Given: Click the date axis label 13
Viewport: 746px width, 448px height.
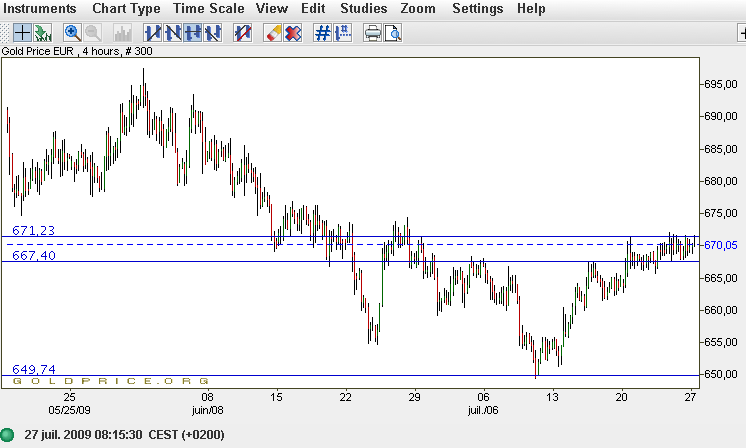Looking at the screenshot, I should click(x=552, y=397).
